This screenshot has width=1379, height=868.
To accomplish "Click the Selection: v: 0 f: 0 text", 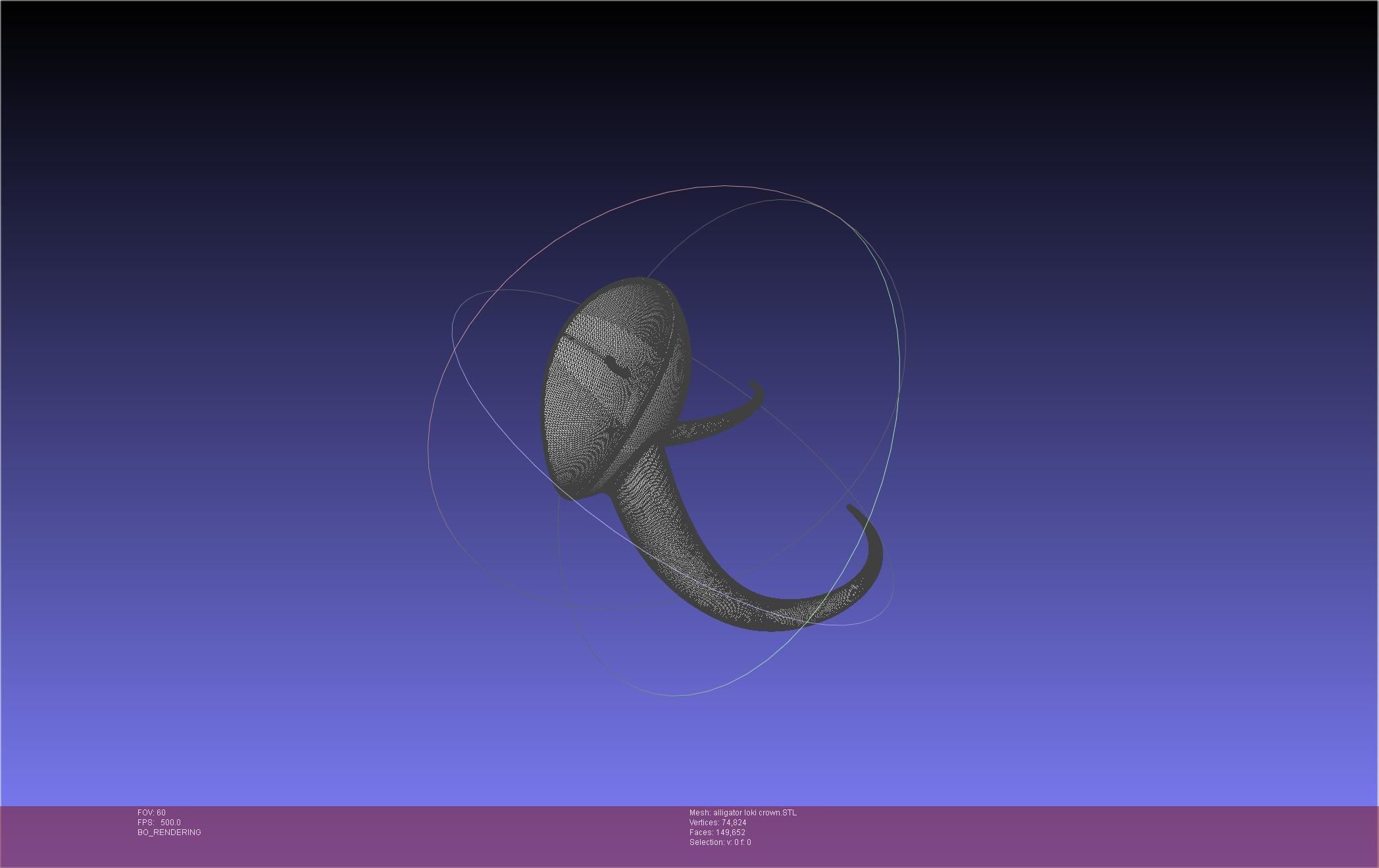I will (x=720, y=842).
